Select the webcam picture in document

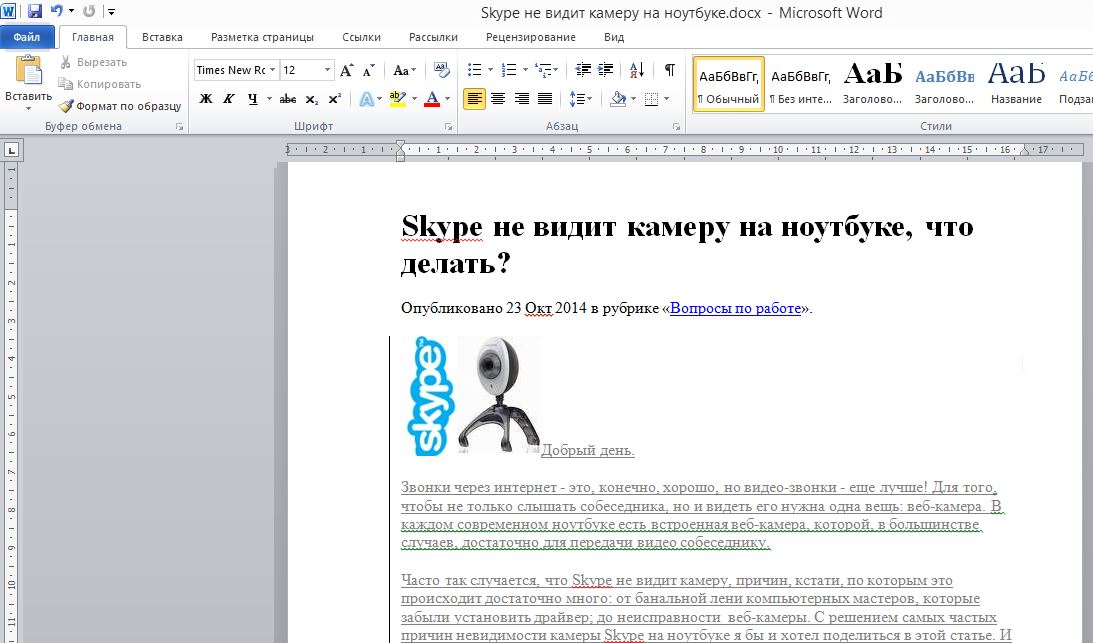[x=498, y=396]
